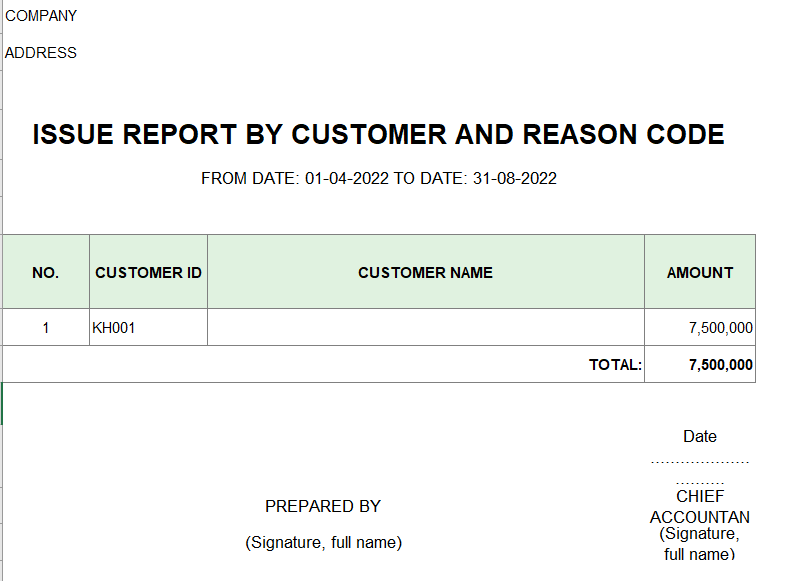Image resolution: width=792 pixels, height=581 pixels.
Task: Click Signature, full name under CHIEF ACCOUNTANT
Action: pos(699,543)
